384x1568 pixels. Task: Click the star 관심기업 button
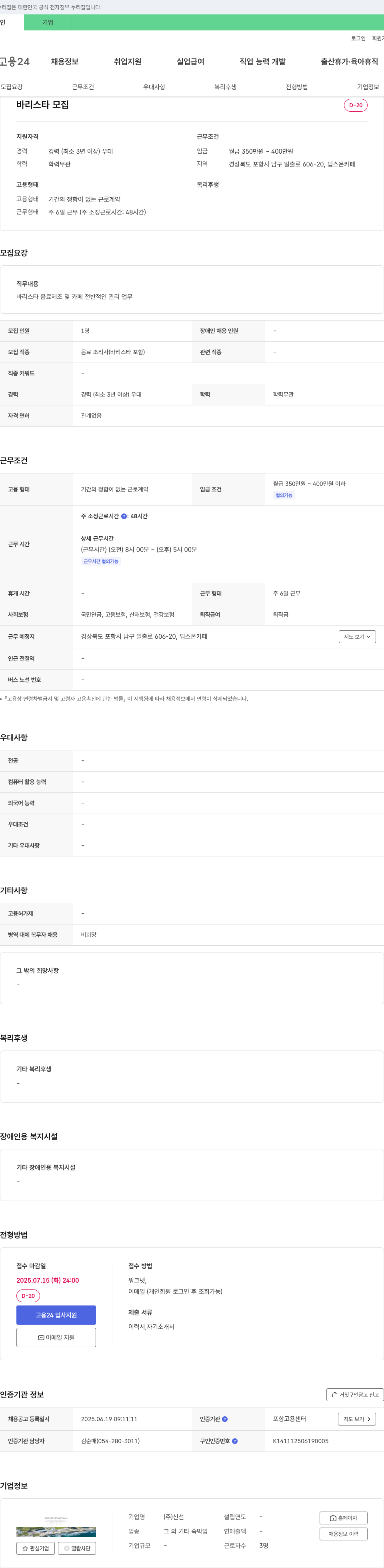[35, 1548]
